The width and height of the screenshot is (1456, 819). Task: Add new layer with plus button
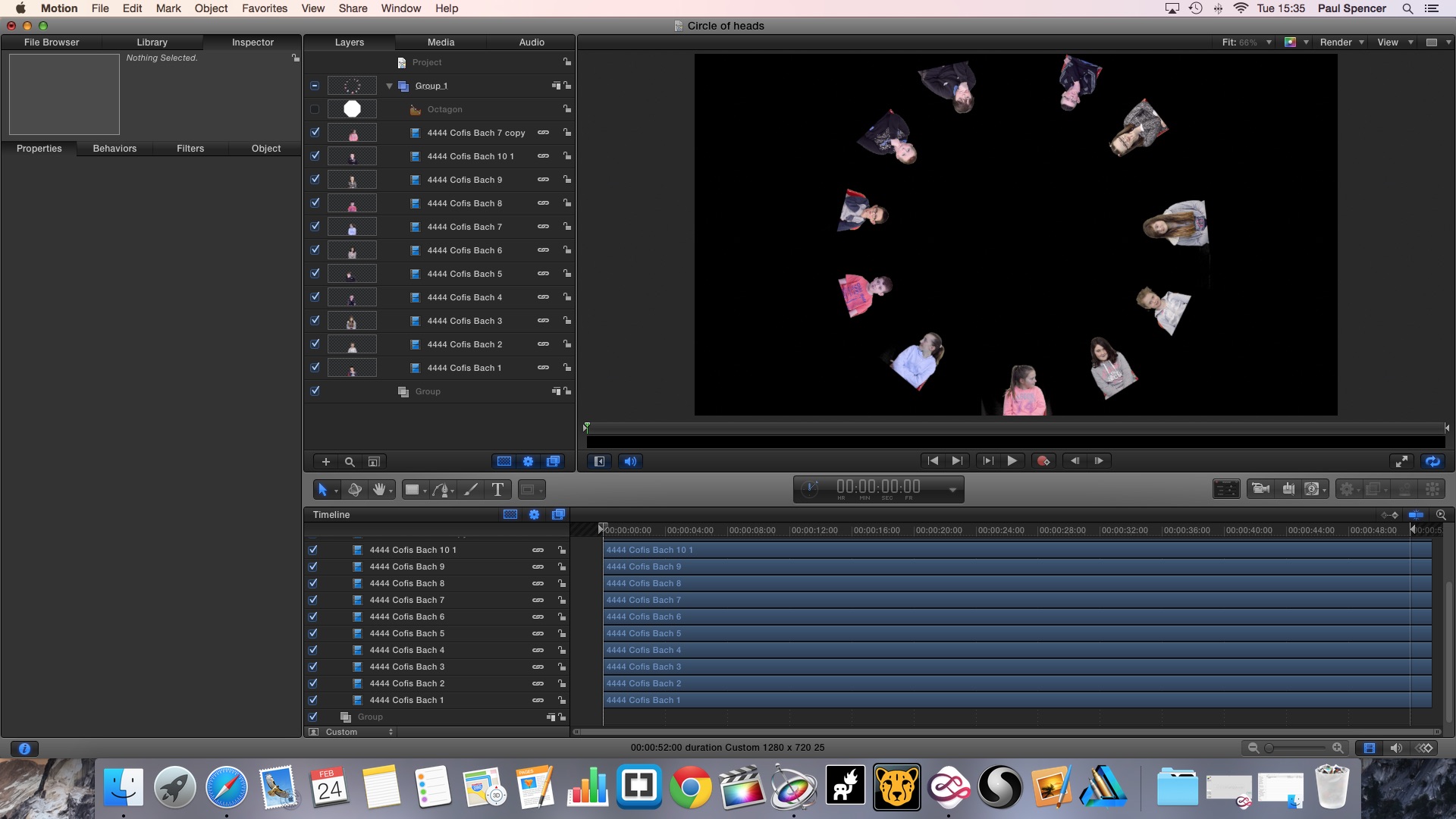(325, 461)
